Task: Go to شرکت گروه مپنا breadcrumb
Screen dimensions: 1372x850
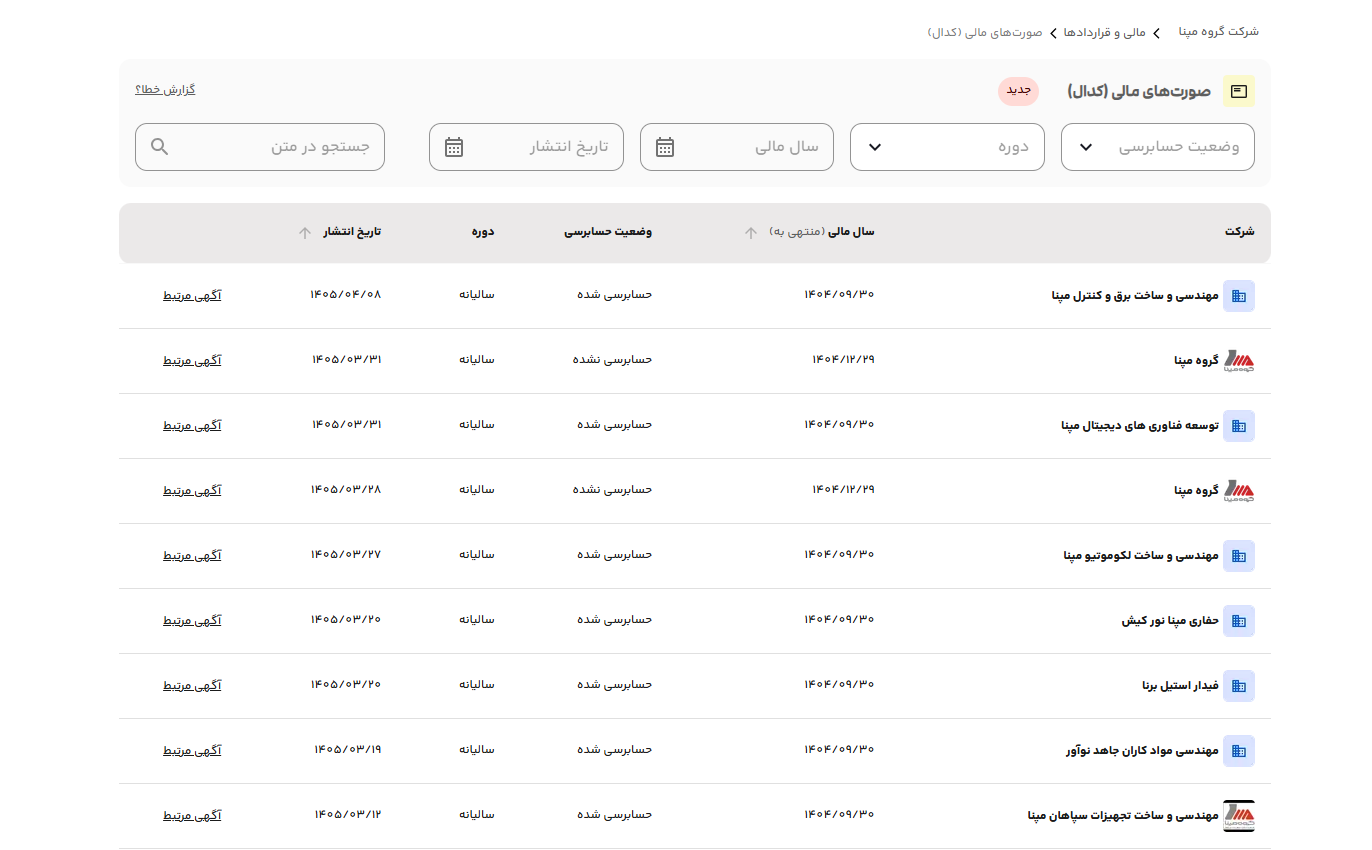Action: [1219, 32]
